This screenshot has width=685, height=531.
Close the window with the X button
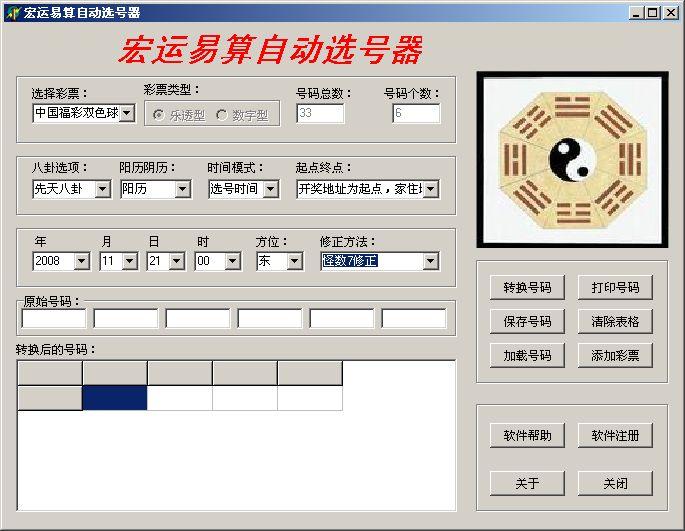(x=671, y=13)
